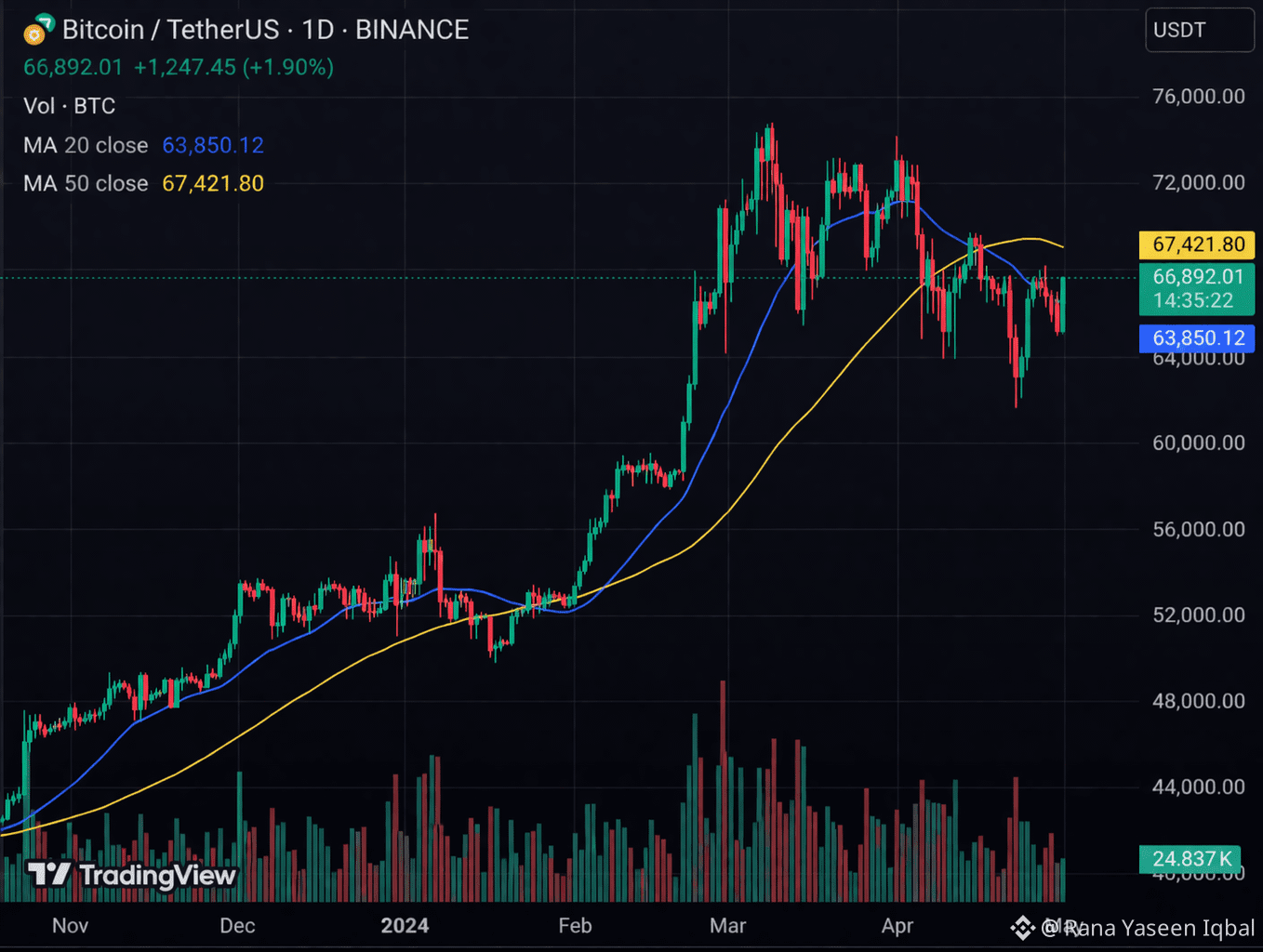Select the Bitcoin / TetherUS symbol title
Image resolution: width=1263 pixels, height=952 pixels.
pos(265,30)
